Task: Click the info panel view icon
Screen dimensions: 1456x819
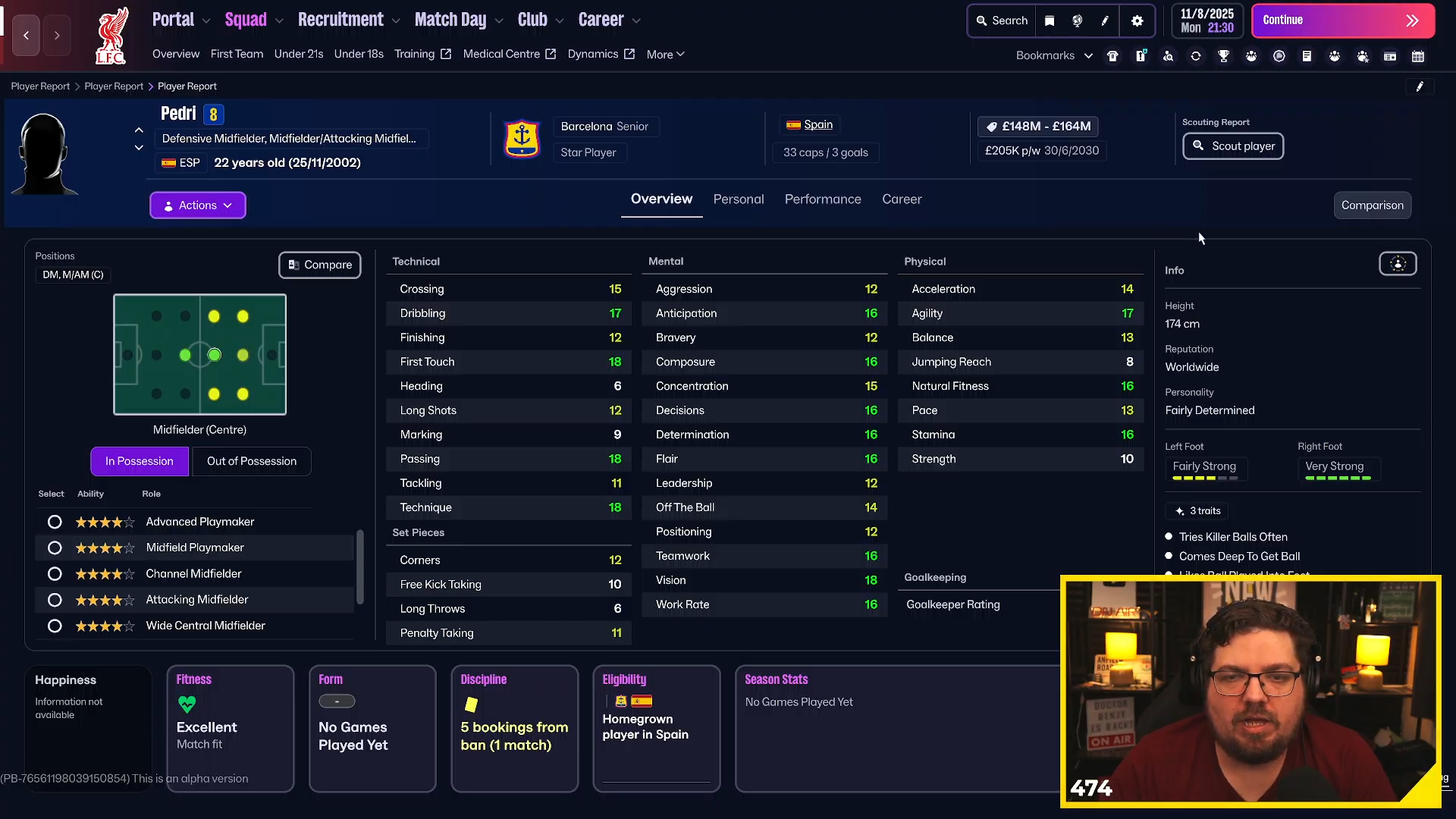Action: tap(1398, 264)
